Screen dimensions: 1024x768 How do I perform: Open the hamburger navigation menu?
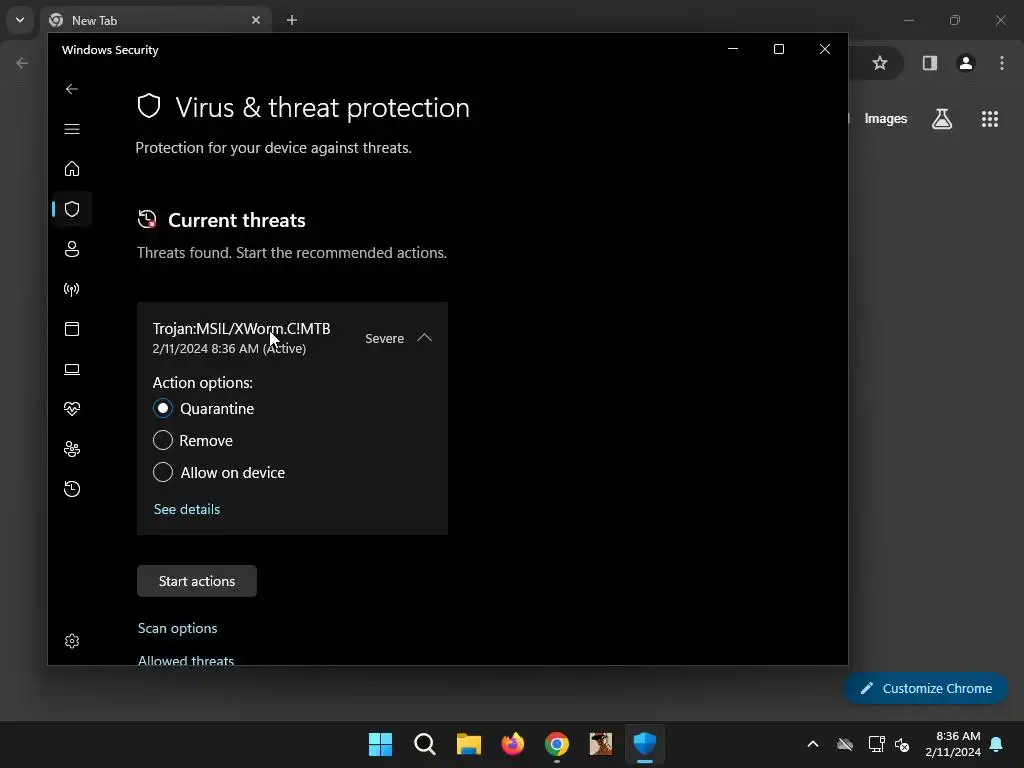72,129
